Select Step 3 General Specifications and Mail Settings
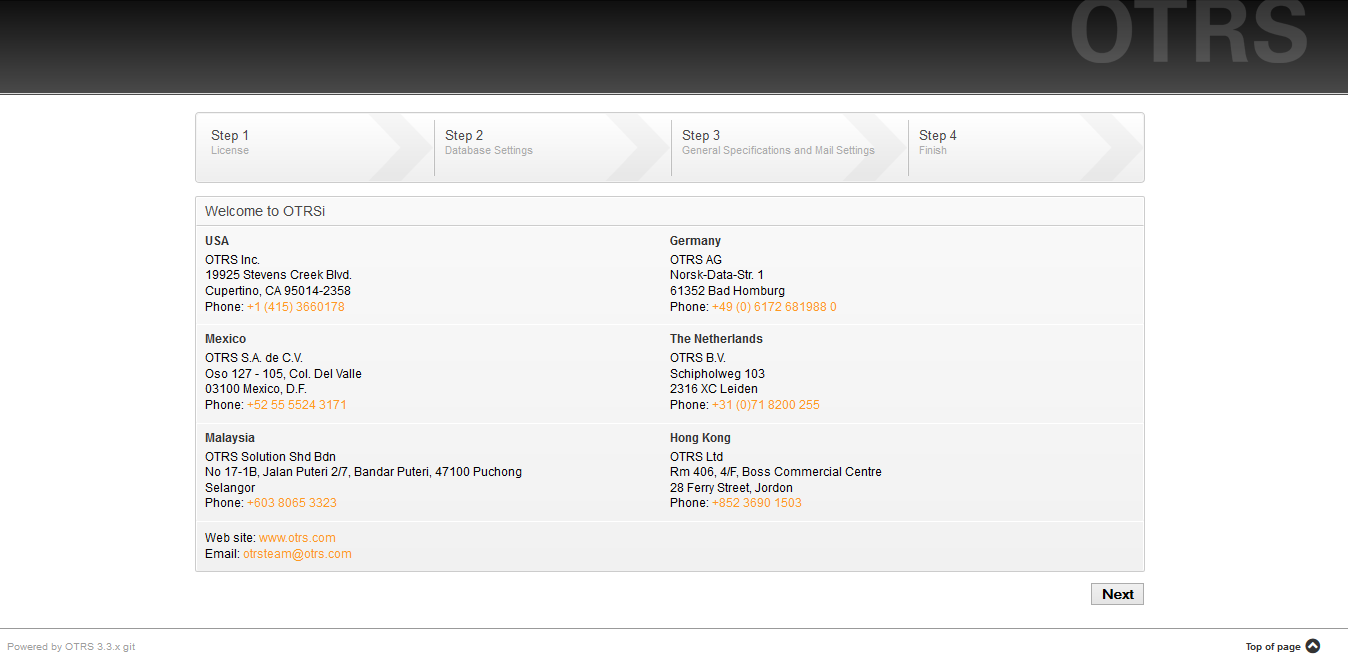1348x672 pixels. 778,143
